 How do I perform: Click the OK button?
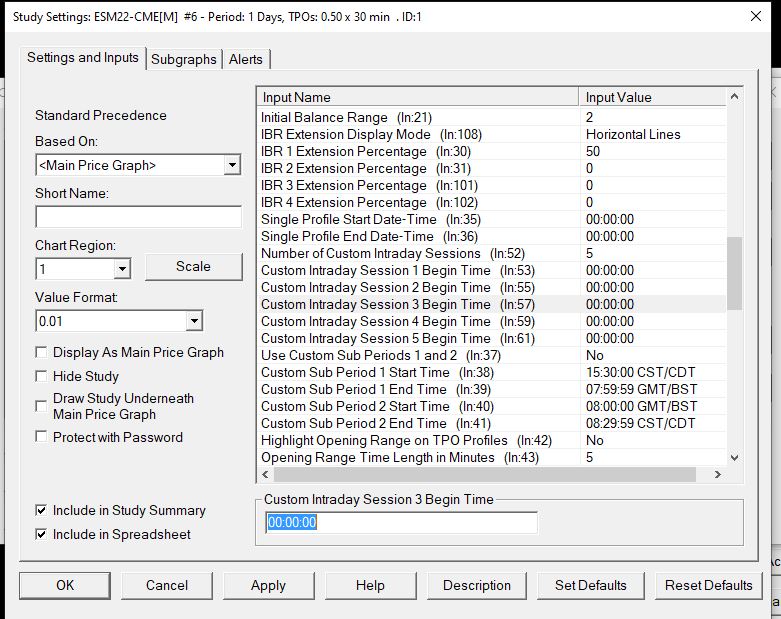point(65,585)
